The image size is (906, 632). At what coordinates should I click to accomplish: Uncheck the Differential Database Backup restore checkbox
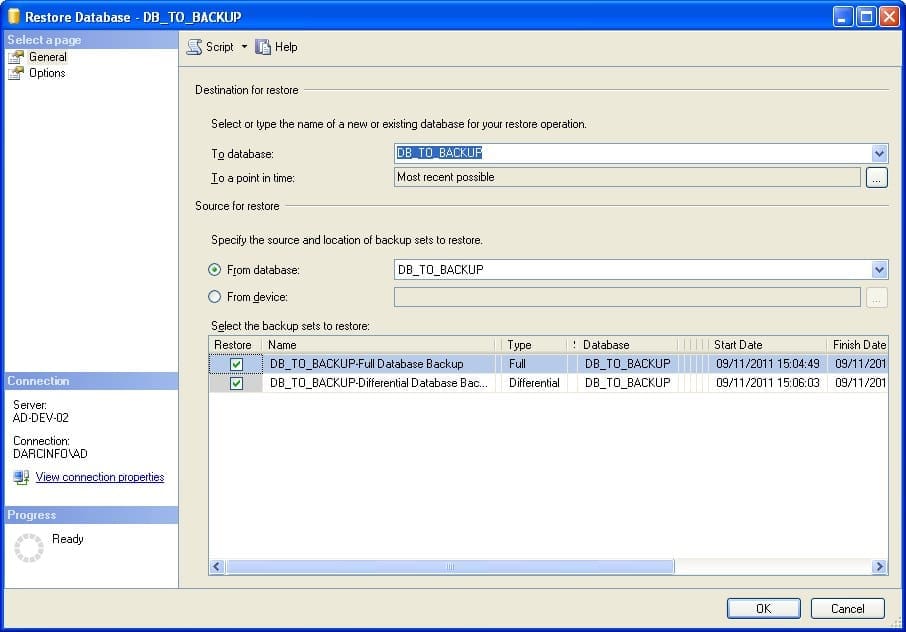[236, 383]
